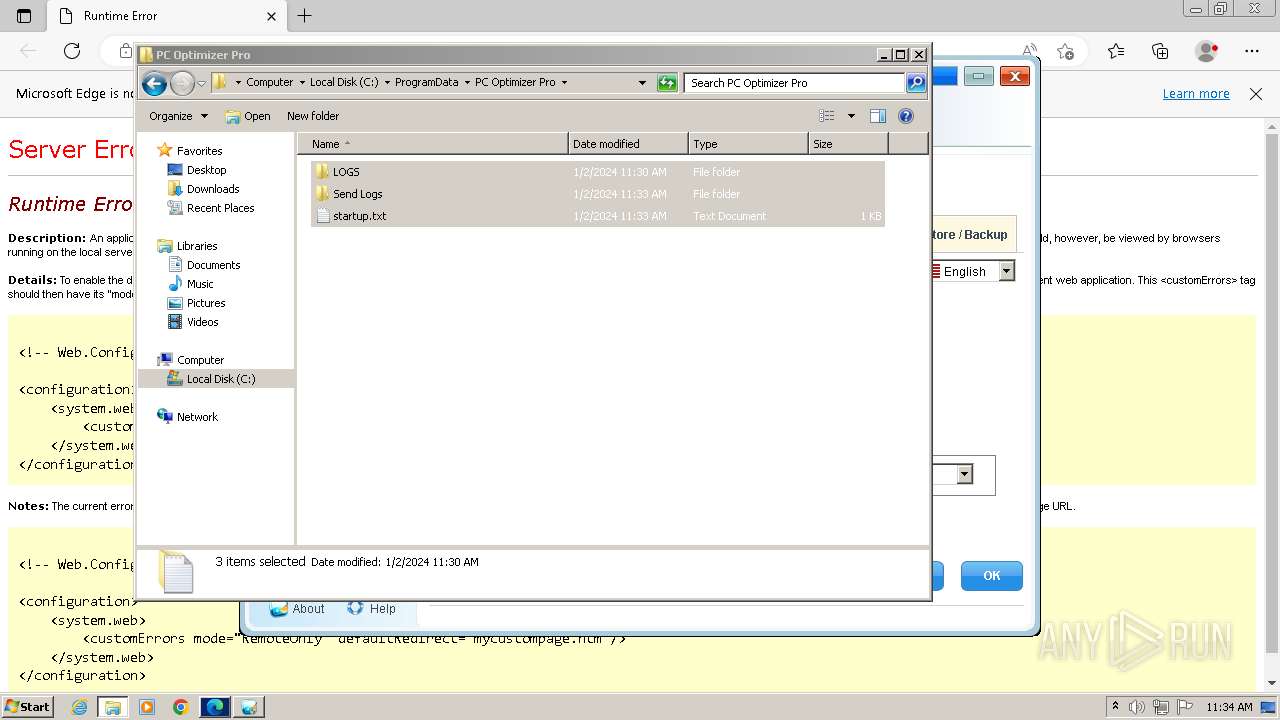Click the Explorer Forward navigation arrow

pos(182,83)
